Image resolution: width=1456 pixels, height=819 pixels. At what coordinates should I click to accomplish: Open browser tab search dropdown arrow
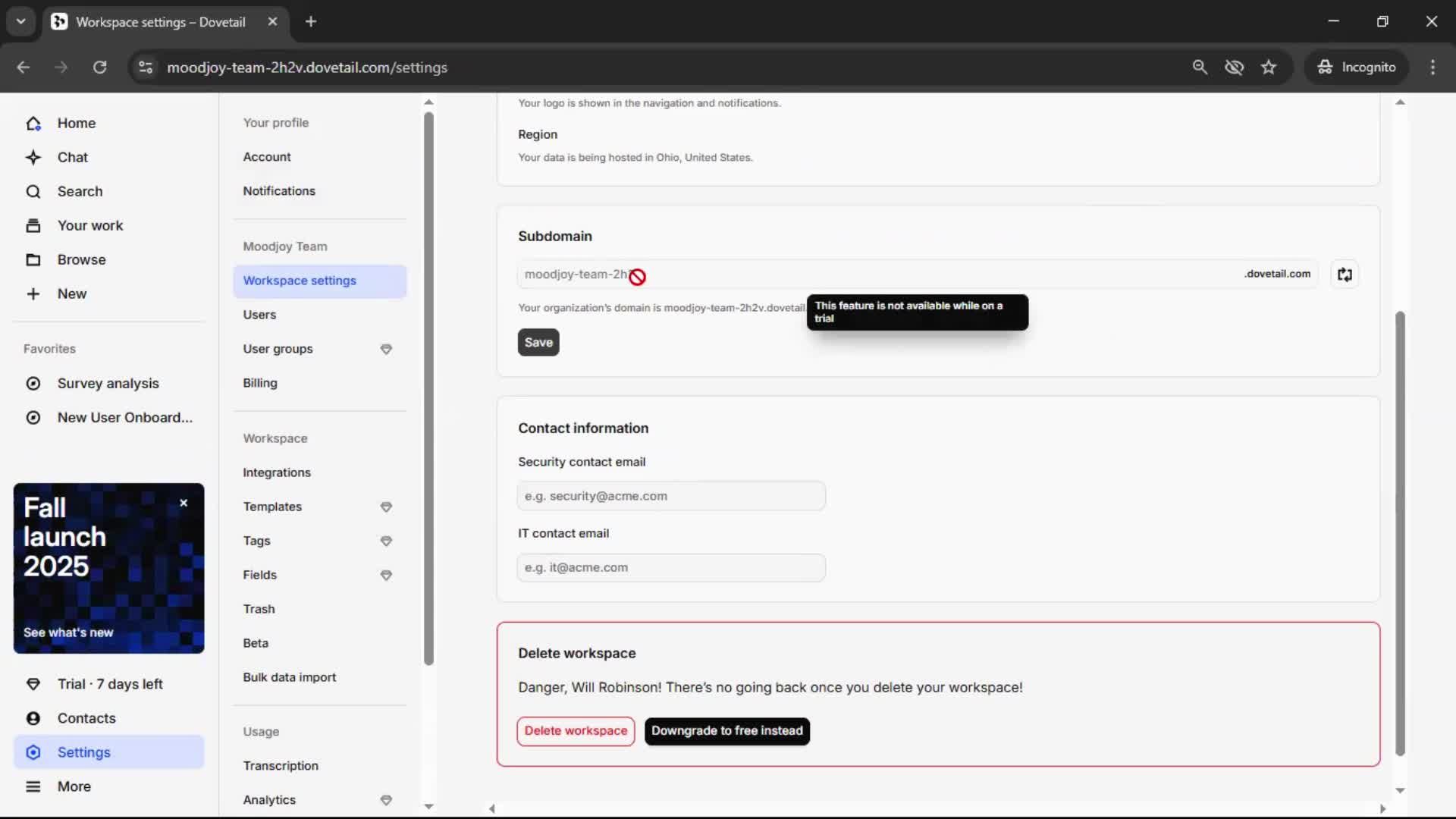point(20,21)
